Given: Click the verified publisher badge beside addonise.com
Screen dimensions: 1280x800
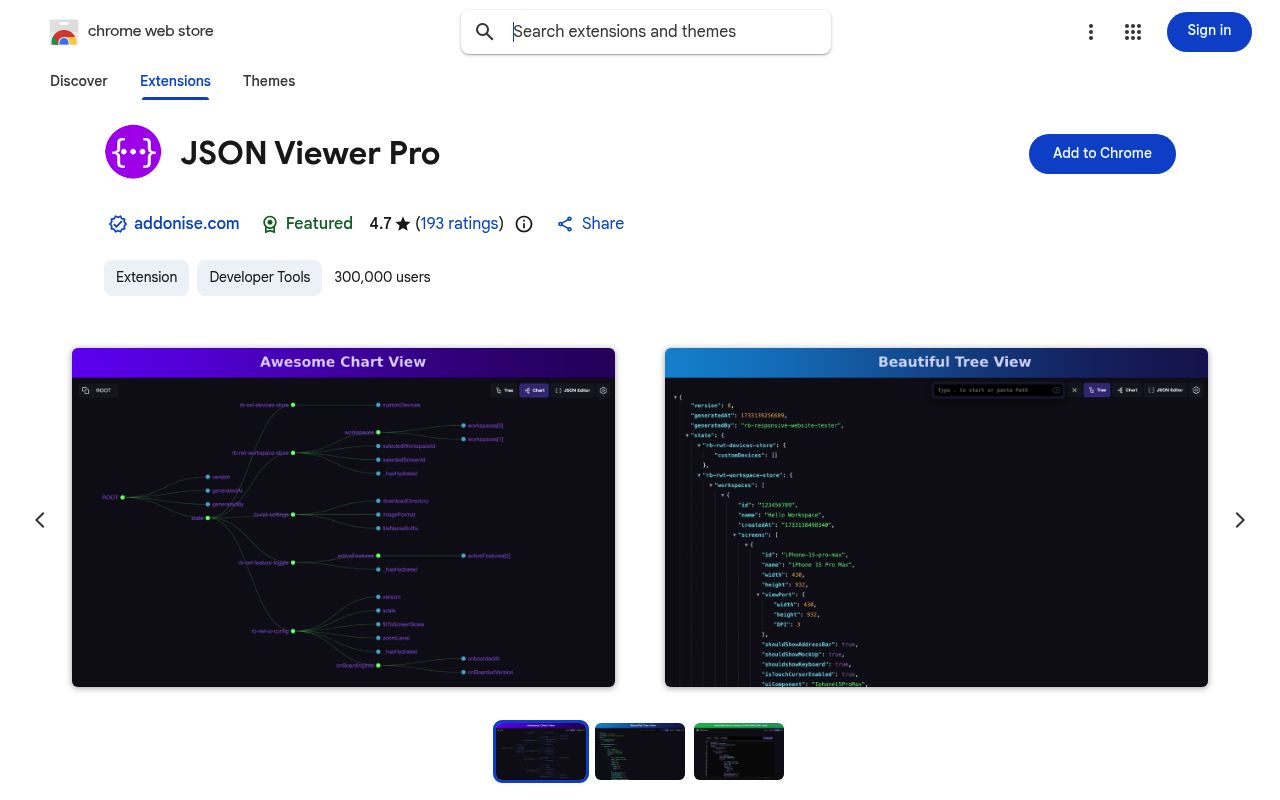Looking at the screenshot, I should point(118,224).
